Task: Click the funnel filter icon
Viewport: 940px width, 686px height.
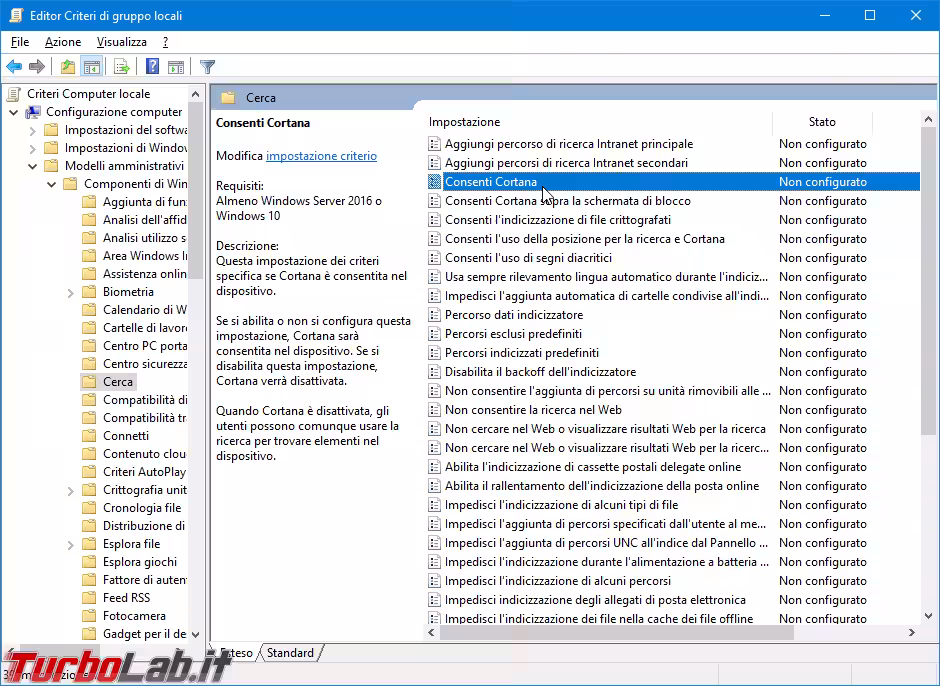Action: click(x=207, y=67)
